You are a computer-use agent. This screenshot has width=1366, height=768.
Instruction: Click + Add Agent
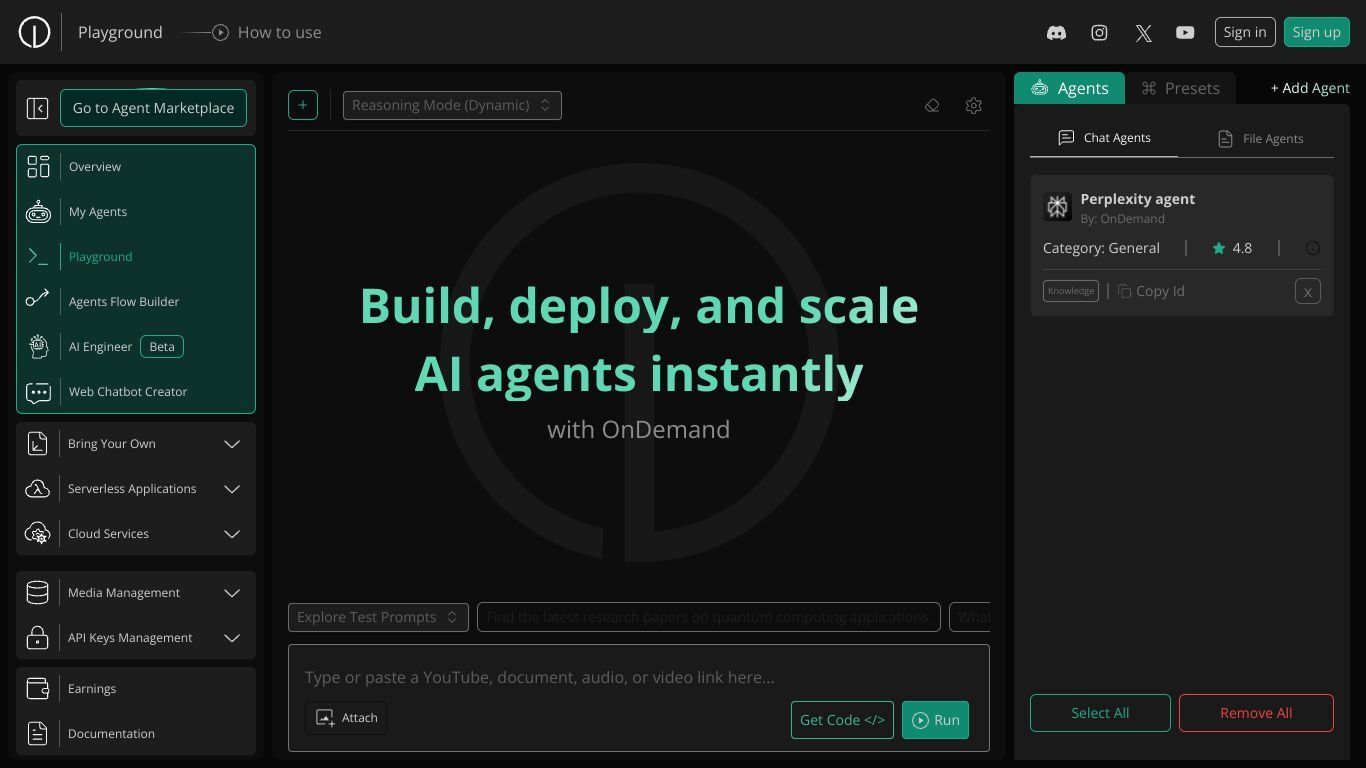[x=1310, y=88]
